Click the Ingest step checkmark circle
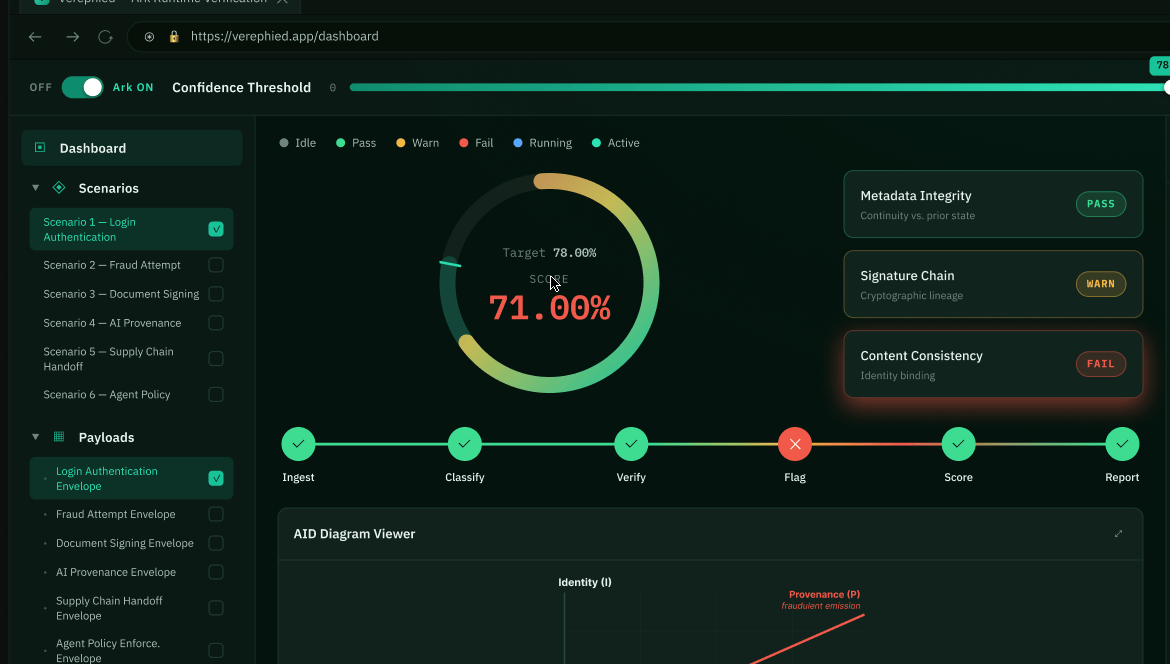 (298, 444)
